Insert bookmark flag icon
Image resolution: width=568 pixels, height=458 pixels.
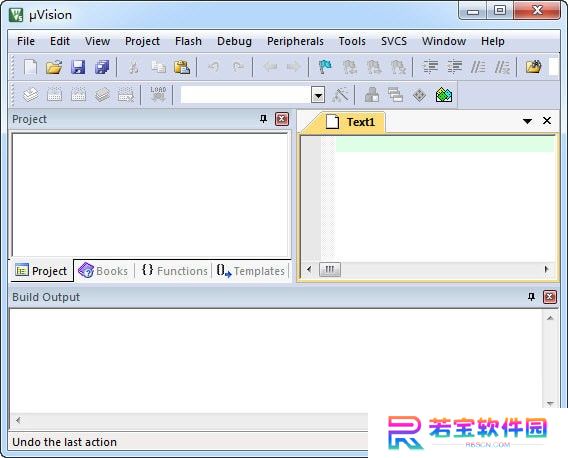click(325, 67)
